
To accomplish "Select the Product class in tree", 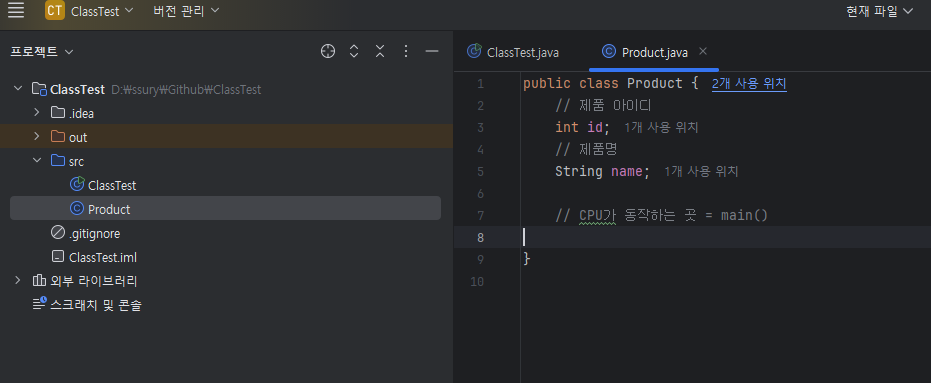I will coord(226,208).
